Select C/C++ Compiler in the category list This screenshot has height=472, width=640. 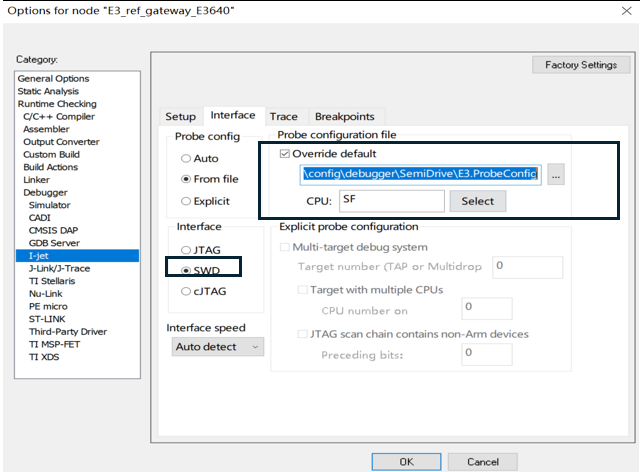[x=59, y=117]
